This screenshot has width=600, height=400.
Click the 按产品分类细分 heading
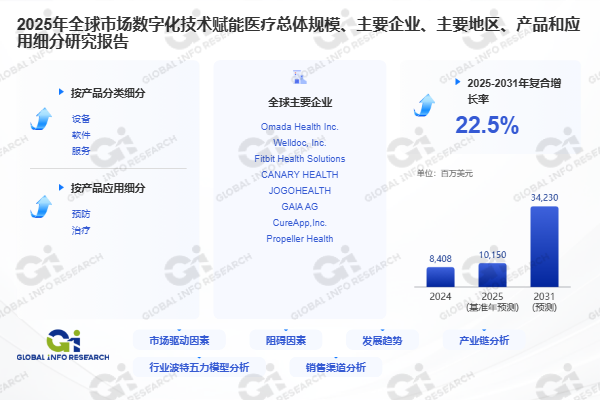pyautogui.click(x=108, y=93)
